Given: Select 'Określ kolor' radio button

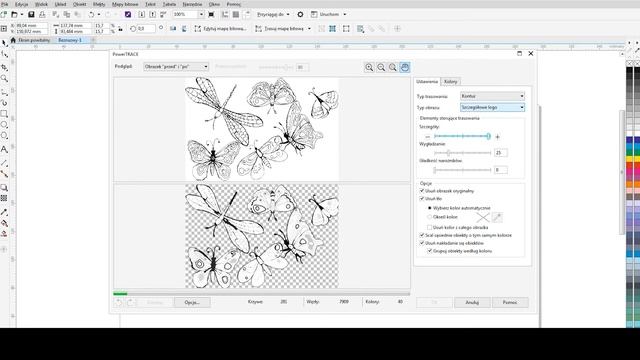Looking at the screenshot, I should pos(429,217).
